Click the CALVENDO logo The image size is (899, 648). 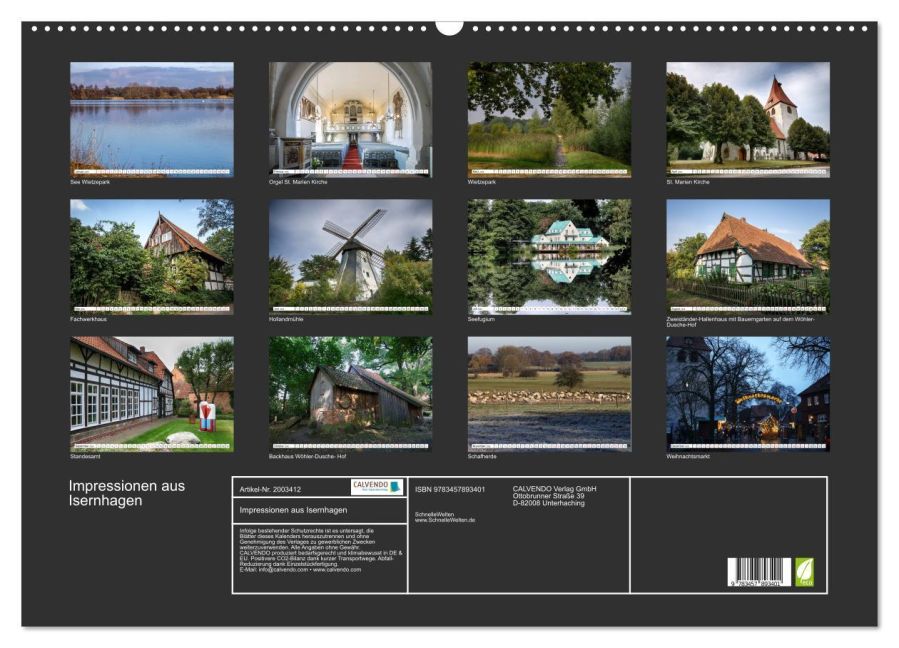click(377, 487)
